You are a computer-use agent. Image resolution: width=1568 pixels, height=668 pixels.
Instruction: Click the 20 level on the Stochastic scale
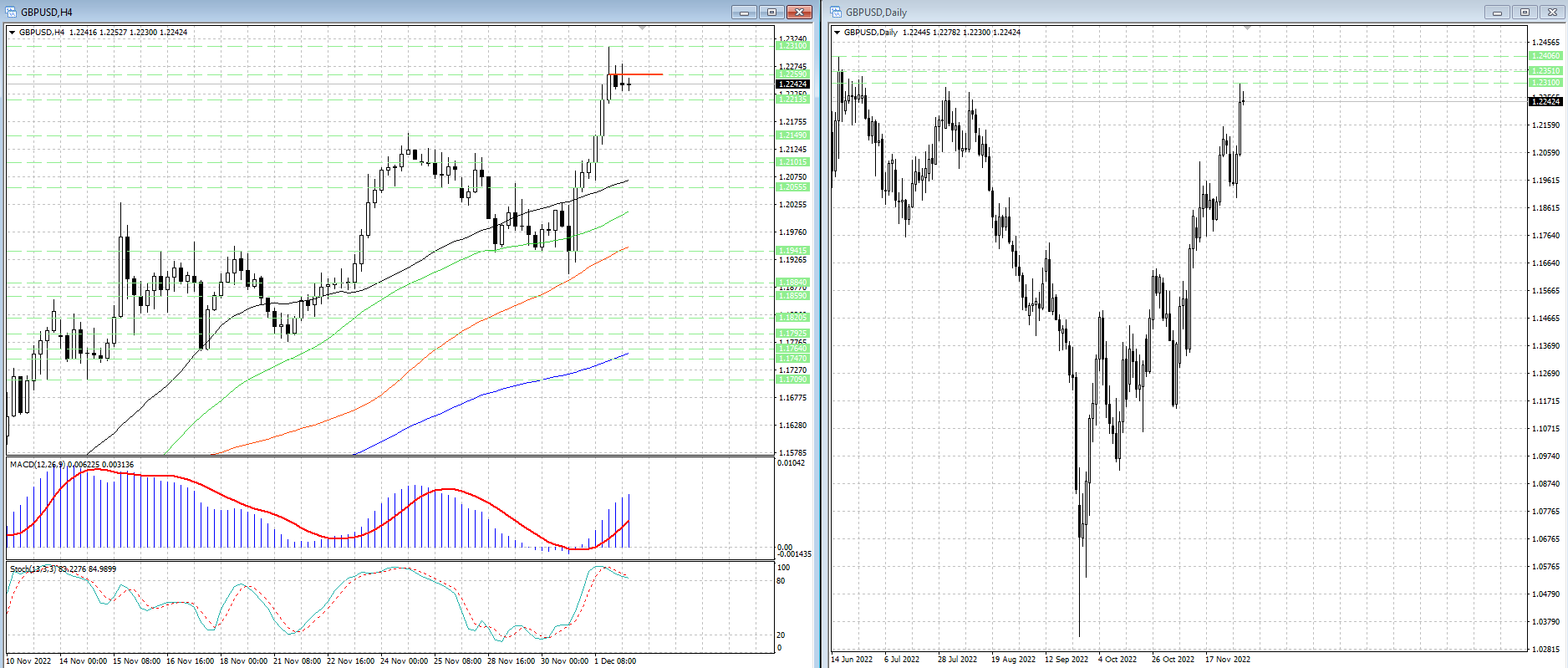[x=781, y=635]
